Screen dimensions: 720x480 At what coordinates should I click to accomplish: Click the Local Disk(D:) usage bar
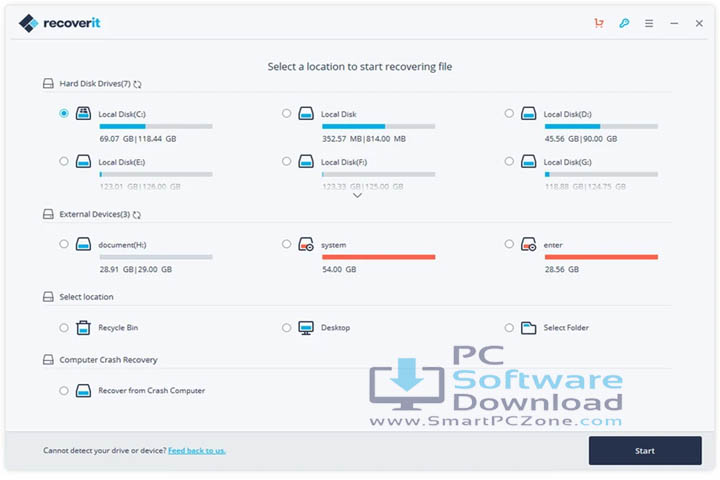coord(601,126)
